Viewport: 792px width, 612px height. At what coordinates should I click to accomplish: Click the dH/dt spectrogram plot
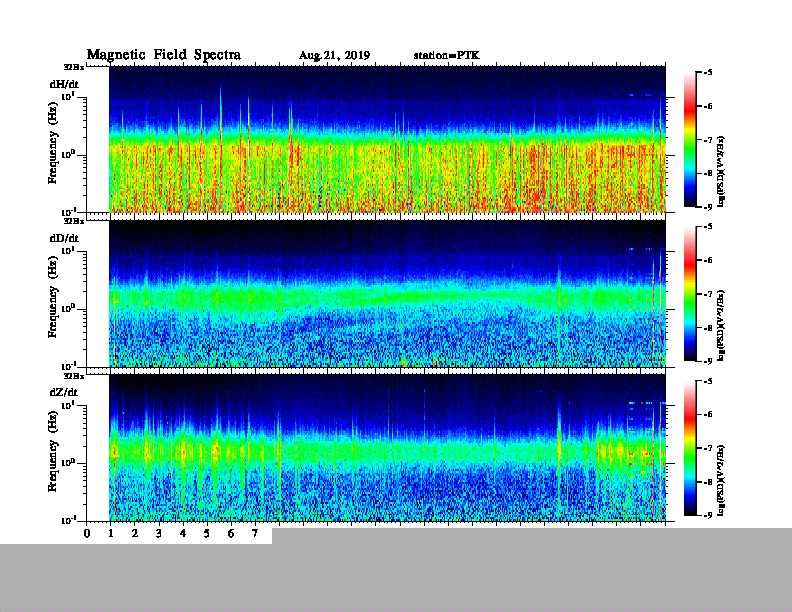pyautogui.click(x=387, y=139)
